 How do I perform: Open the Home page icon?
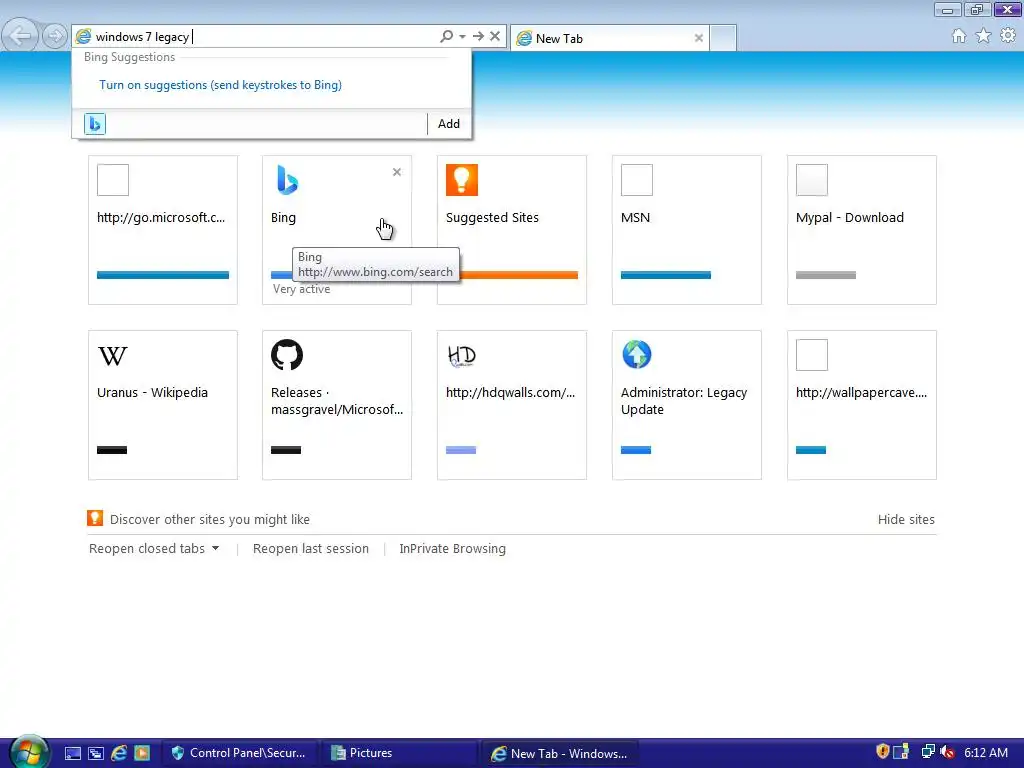point(959,36)
